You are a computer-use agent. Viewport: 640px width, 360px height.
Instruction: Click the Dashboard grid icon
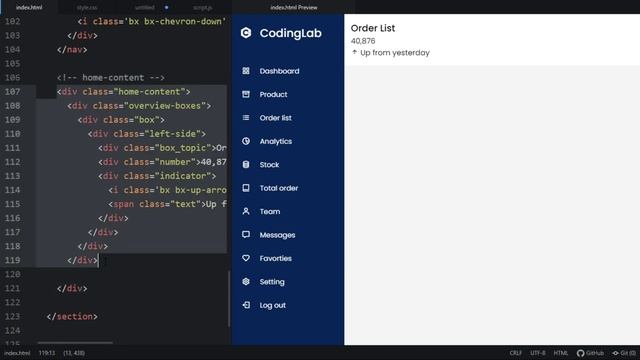[246, 71]
